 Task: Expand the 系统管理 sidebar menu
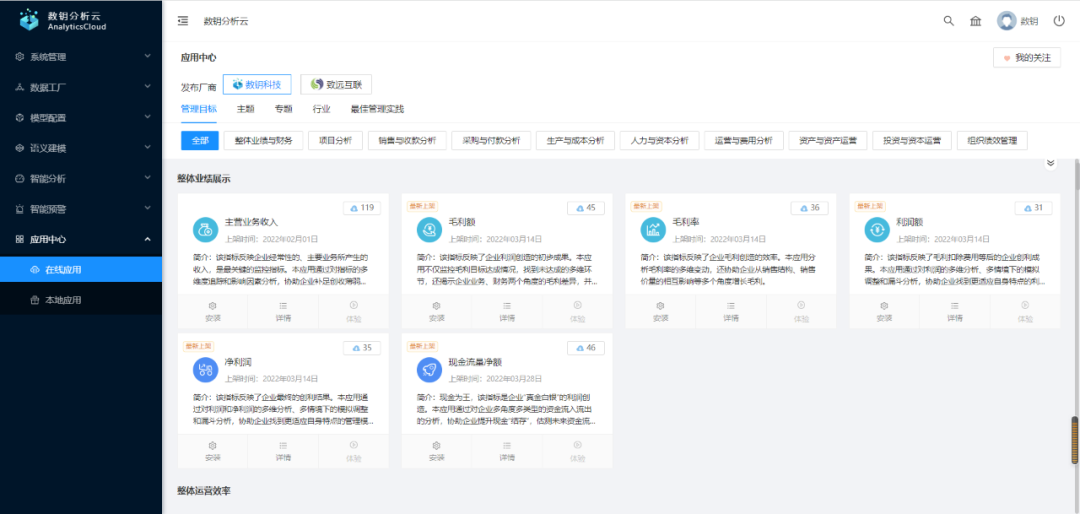click(80, 57)
